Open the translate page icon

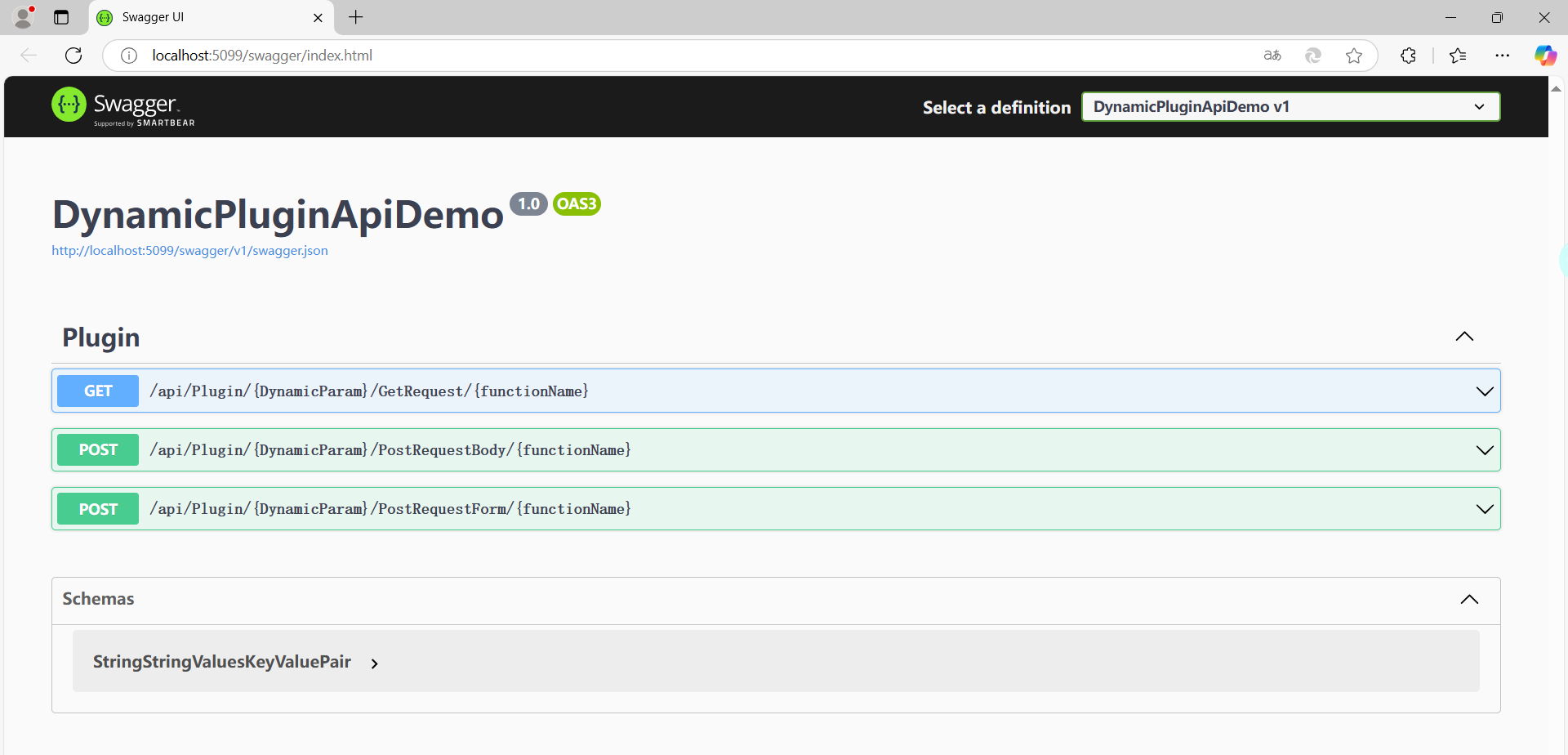coord(1272,56)
